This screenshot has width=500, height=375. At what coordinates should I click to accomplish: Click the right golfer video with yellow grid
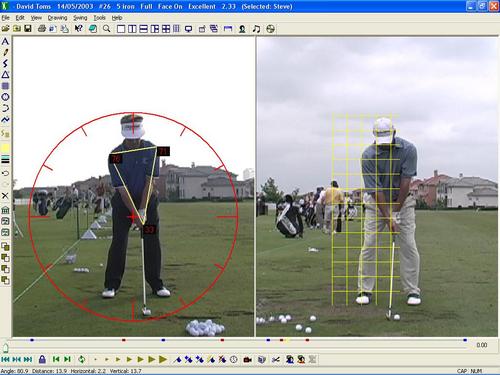point(377,187)
